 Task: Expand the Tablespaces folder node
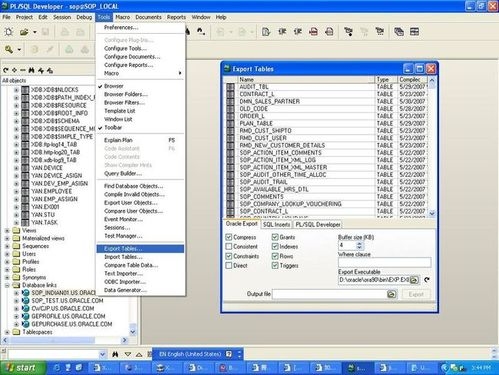click(7, 332)
